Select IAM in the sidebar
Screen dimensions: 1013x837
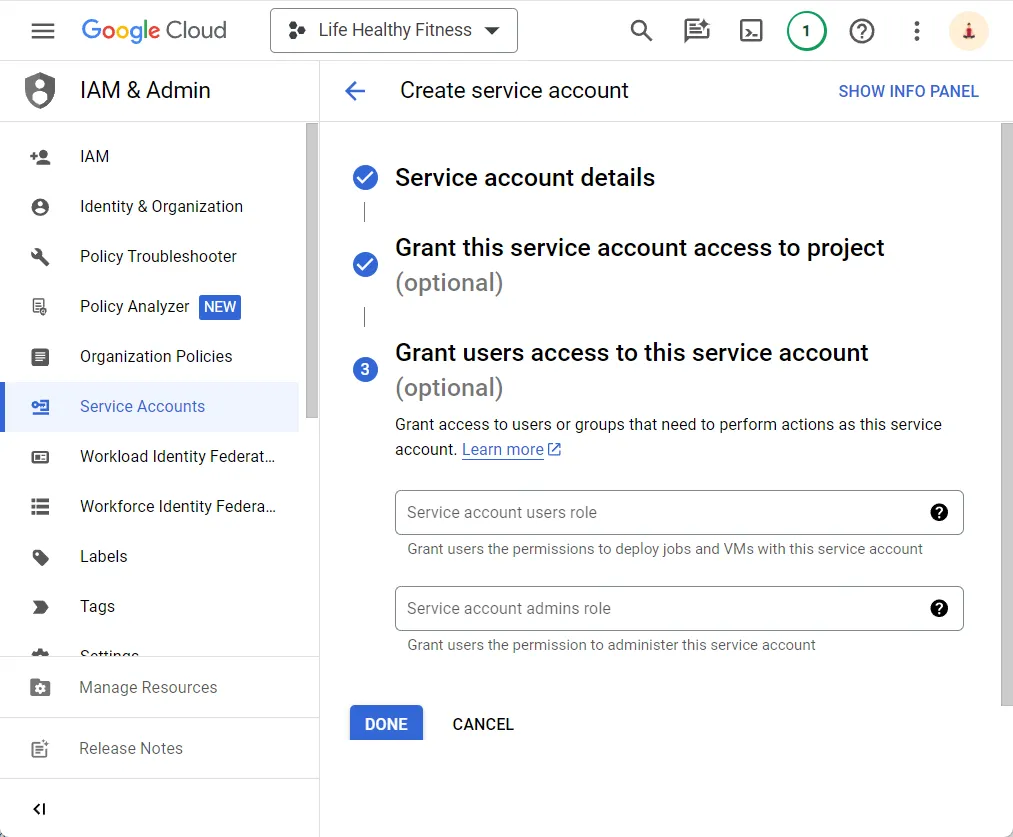tap(94, 156)
